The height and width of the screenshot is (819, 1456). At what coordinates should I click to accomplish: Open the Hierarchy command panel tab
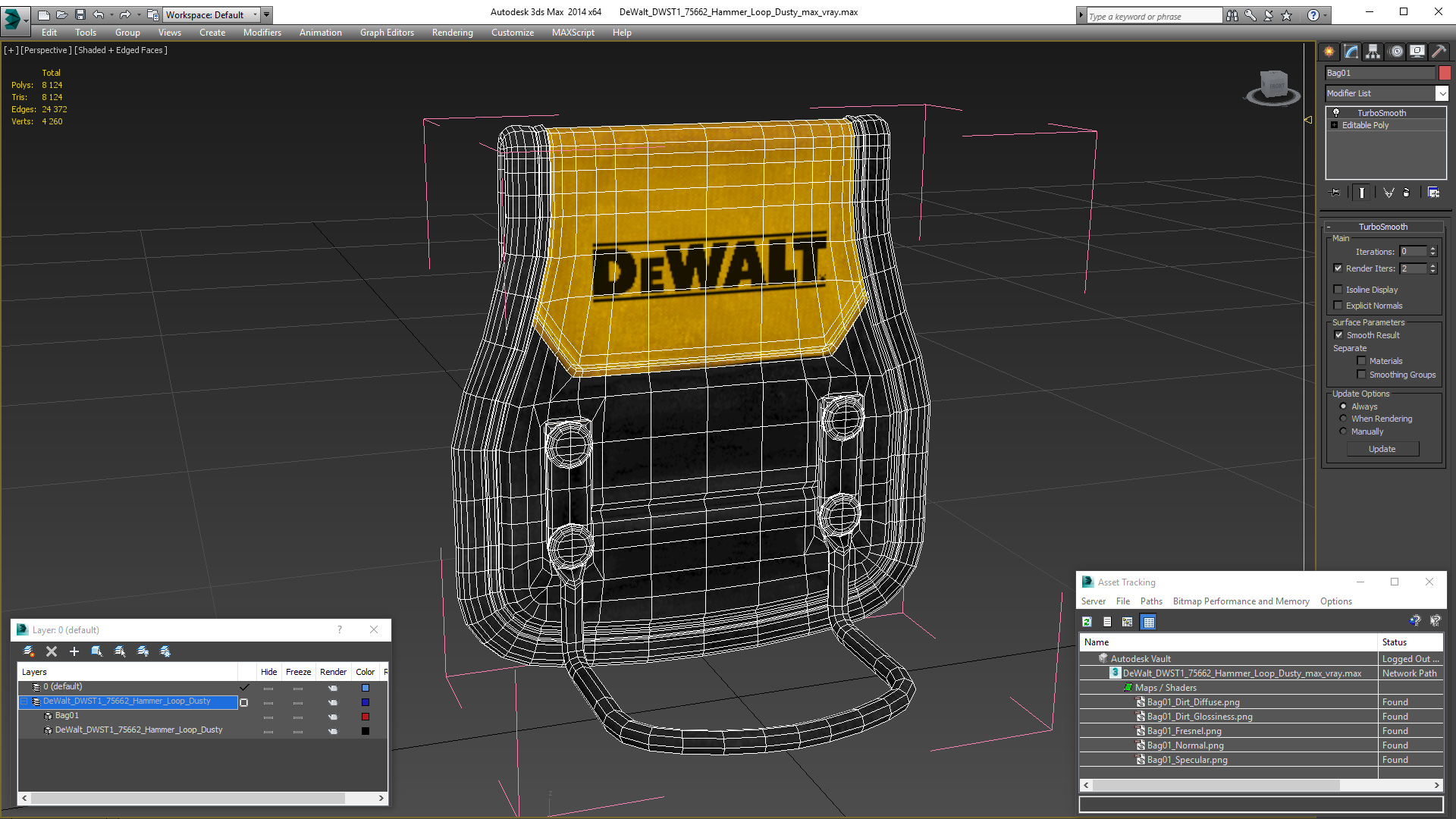click(x=1373, y=52)
